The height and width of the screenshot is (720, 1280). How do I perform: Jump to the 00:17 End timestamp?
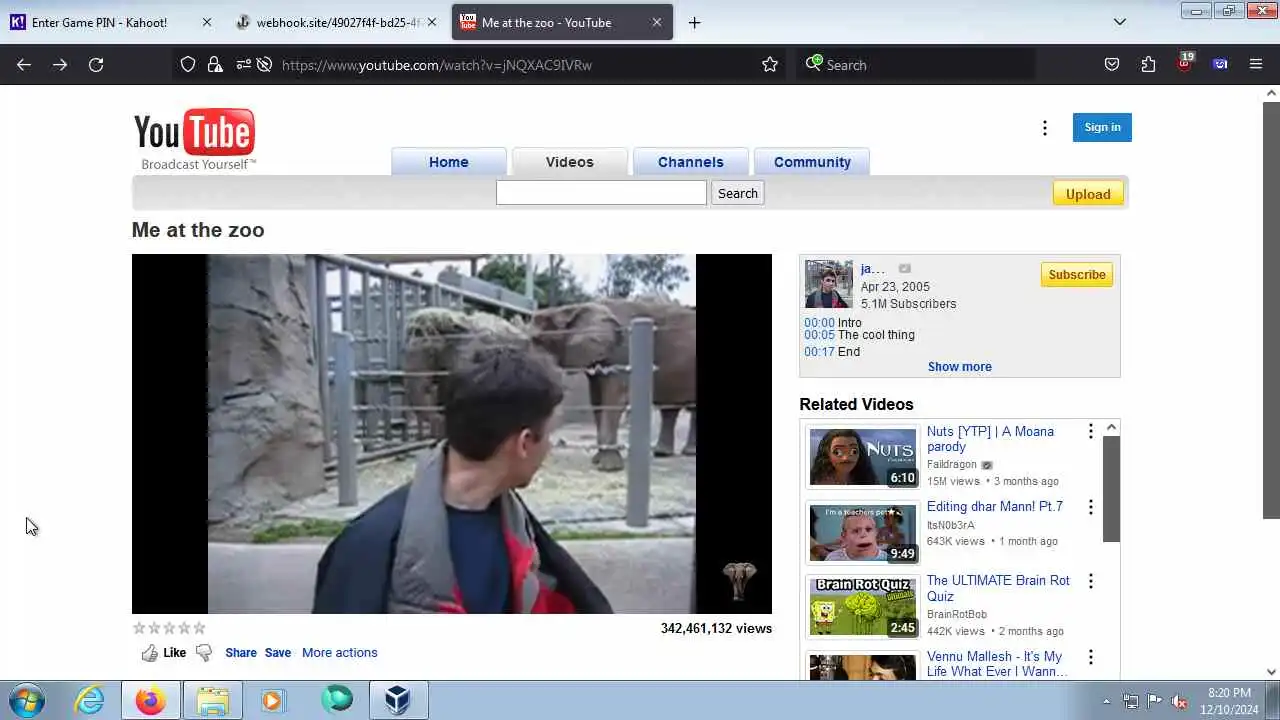pos(819,352)
